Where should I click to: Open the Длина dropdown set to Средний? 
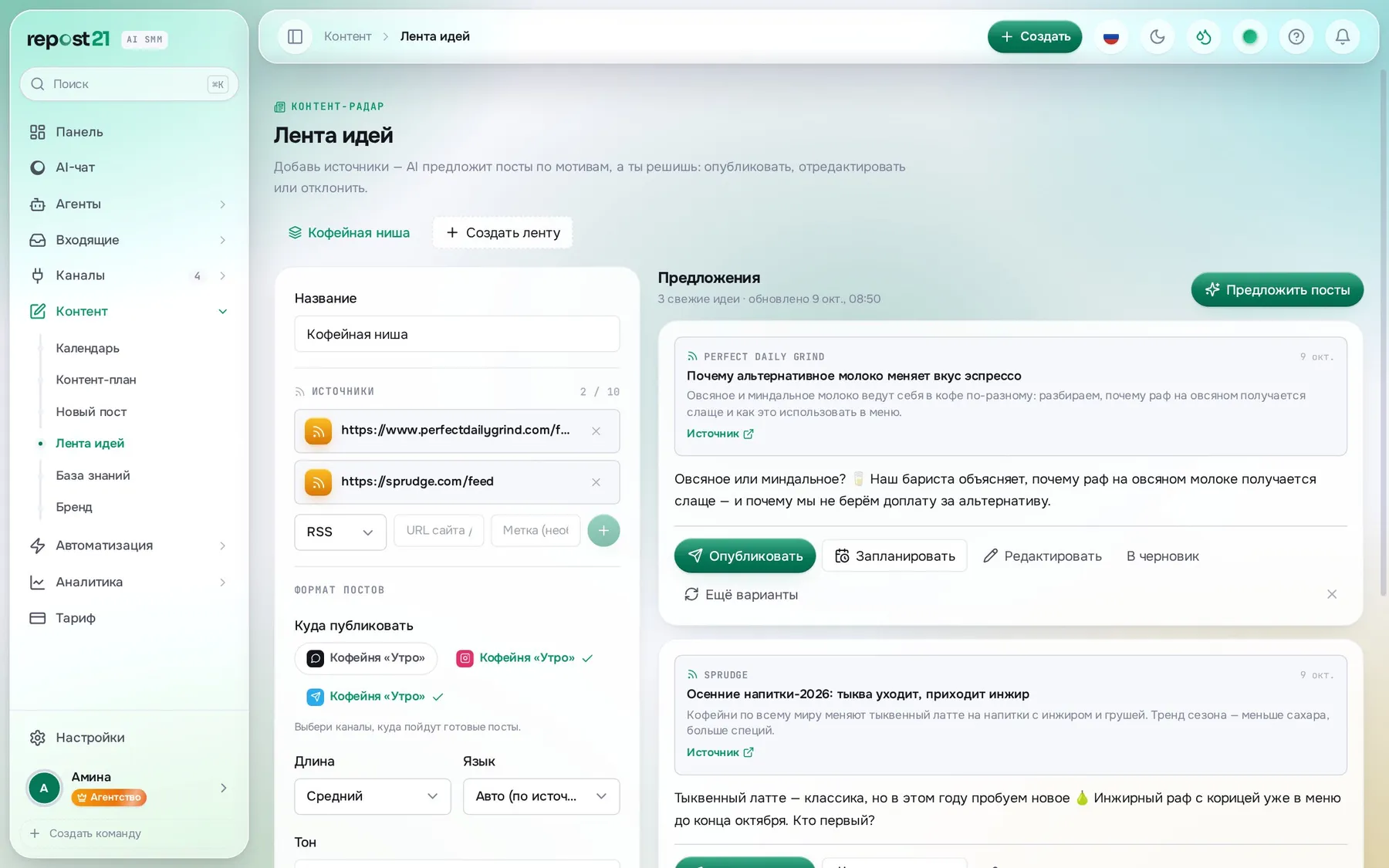(373, 796)
